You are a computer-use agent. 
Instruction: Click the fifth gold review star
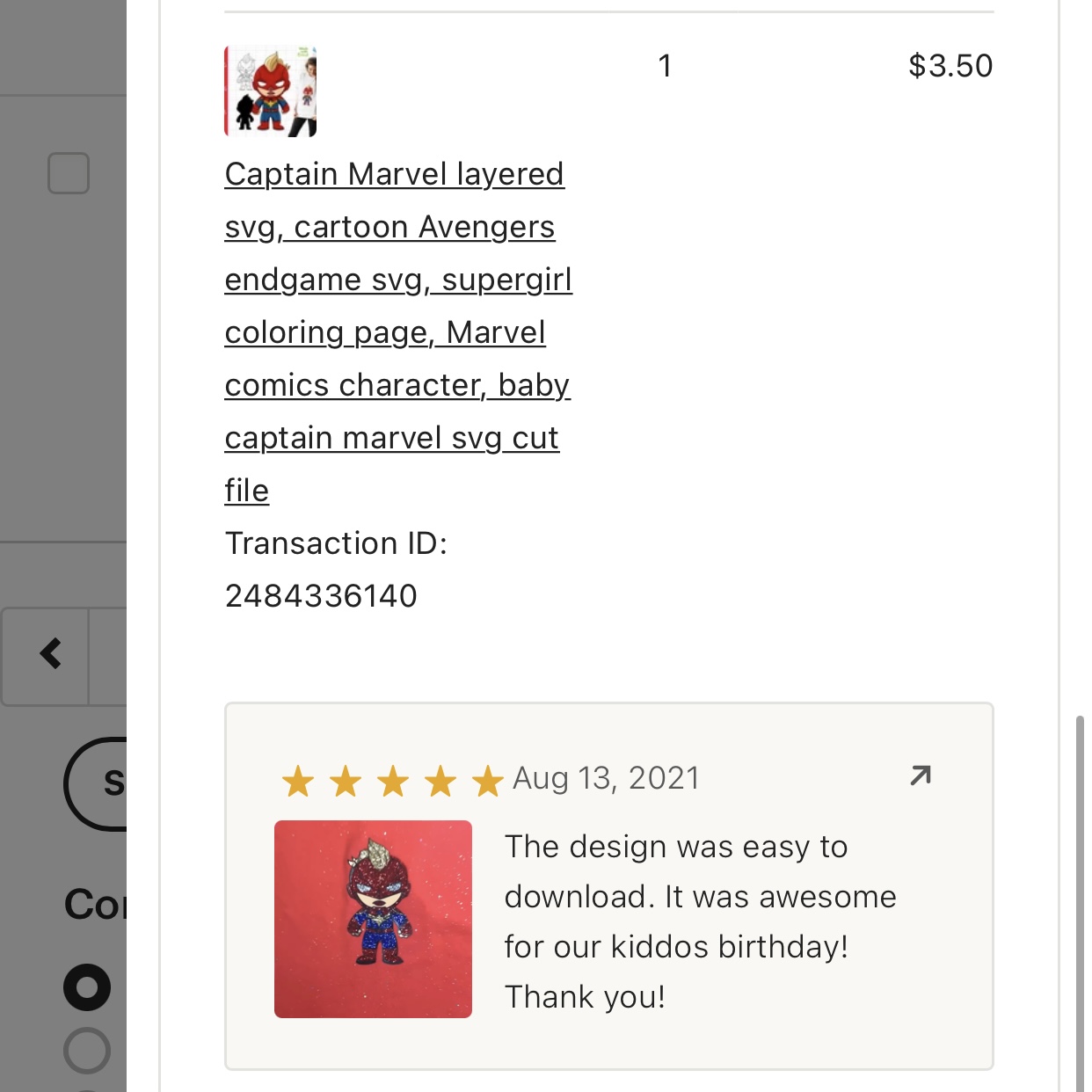pyautogui.click(x=487, y=781)
